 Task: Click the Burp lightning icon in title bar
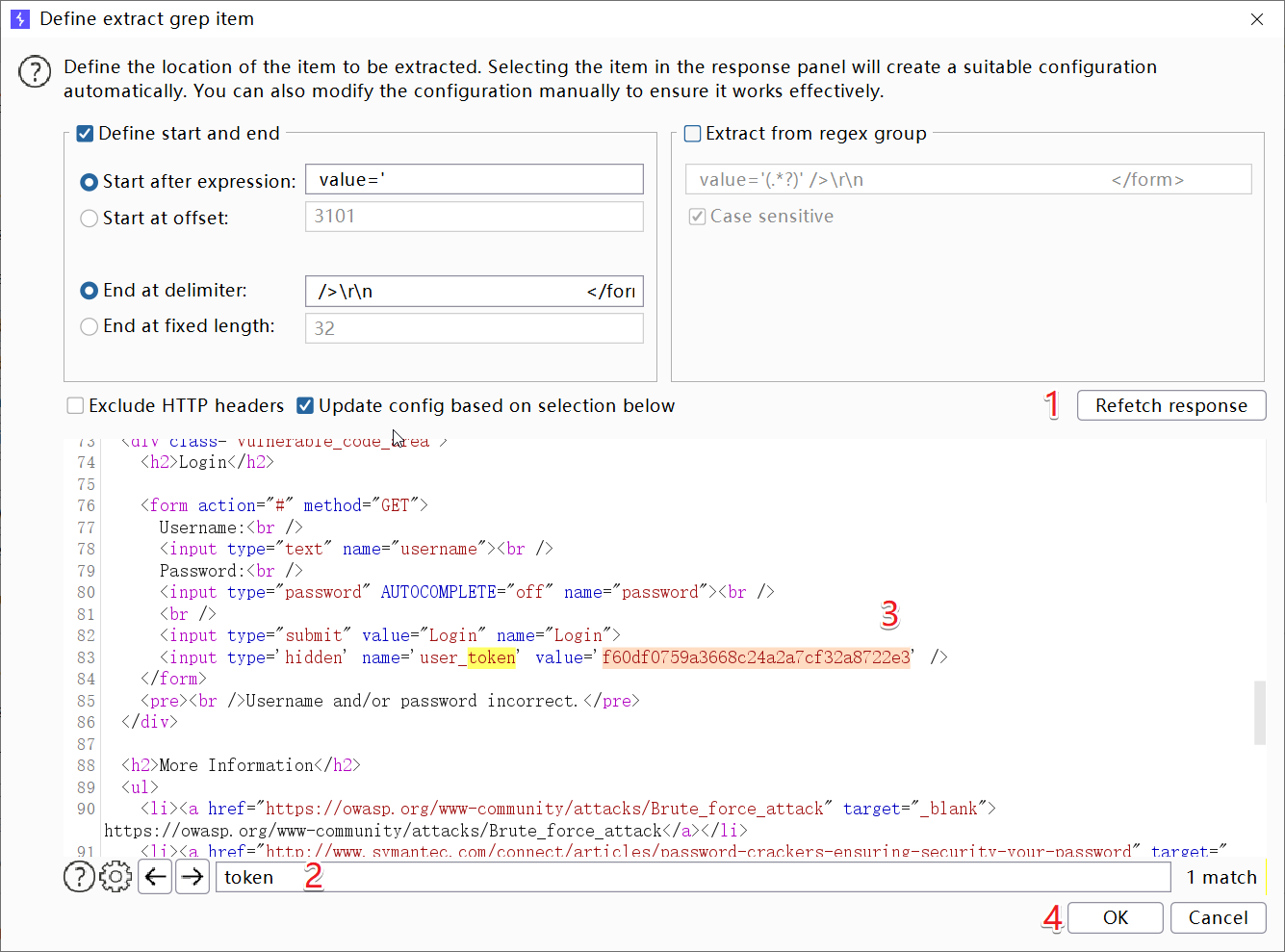pos(19,19)
